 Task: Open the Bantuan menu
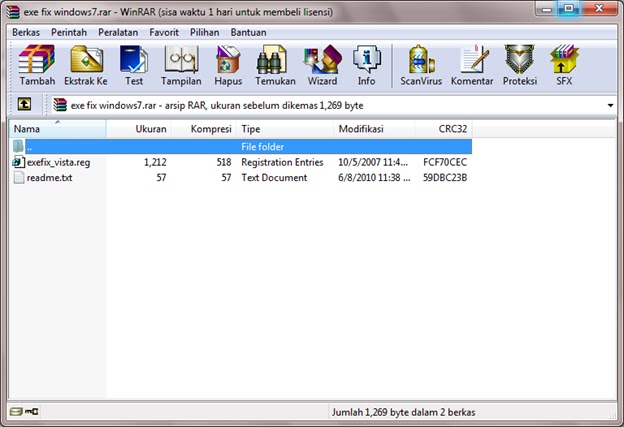point(248,32)
